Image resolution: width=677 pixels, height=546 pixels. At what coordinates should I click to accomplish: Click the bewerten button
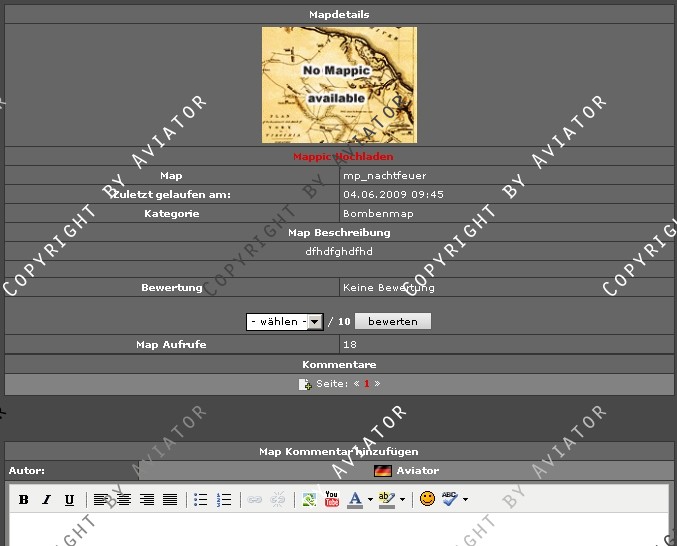click(392, 322)
